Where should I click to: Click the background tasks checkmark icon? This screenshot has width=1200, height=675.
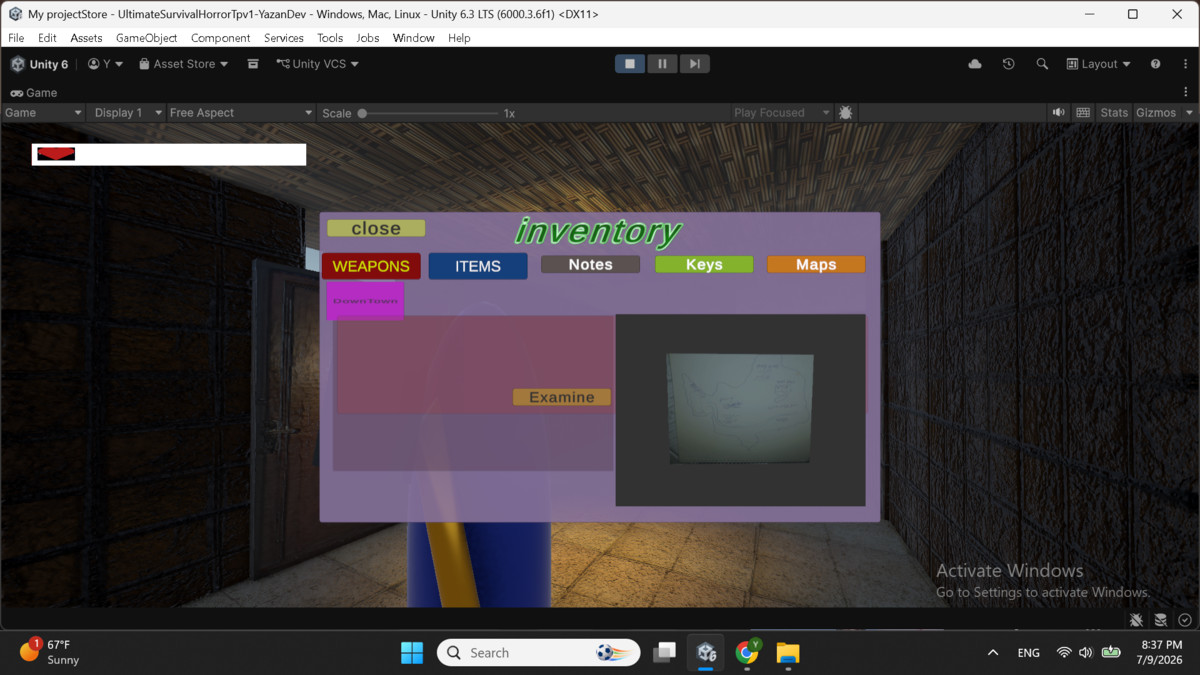click(x=1185, y=620)
